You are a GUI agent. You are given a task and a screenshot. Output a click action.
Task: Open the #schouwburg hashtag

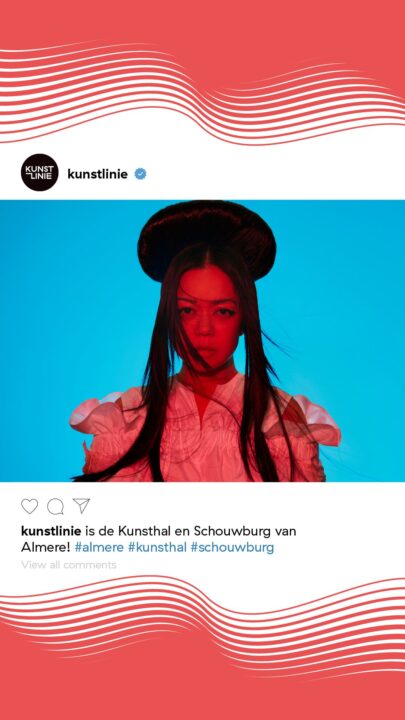point(232,548)
